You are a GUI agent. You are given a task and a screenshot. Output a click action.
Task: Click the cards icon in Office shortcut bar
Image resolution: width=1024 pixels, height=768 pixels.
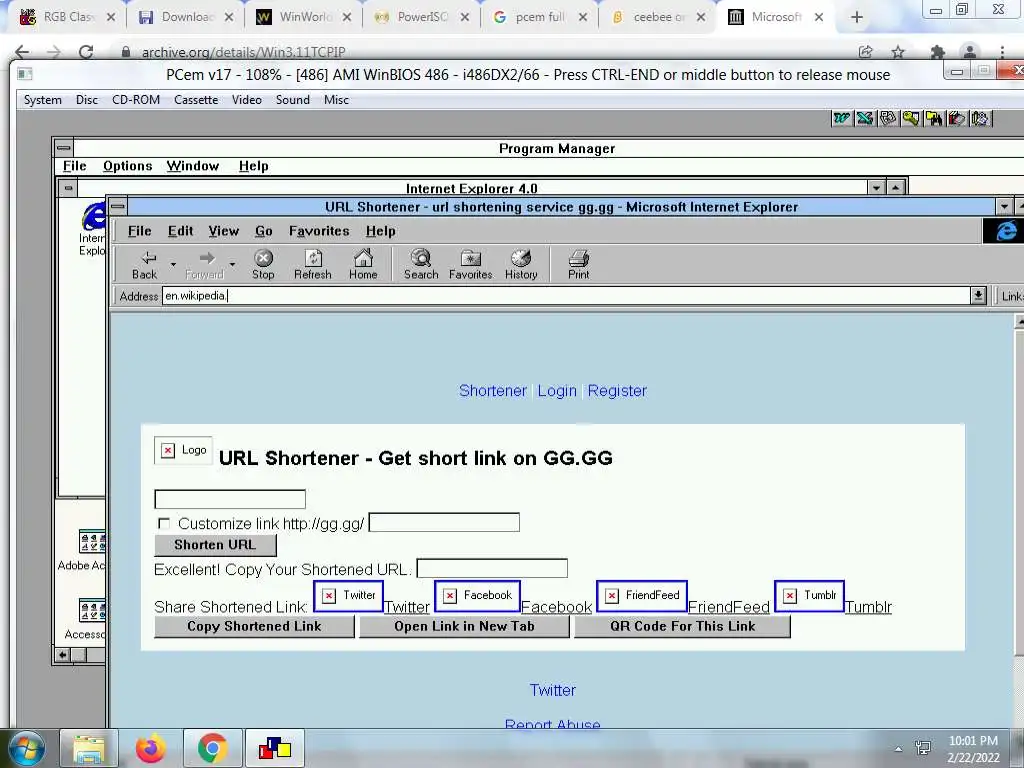tap(888, 118)
